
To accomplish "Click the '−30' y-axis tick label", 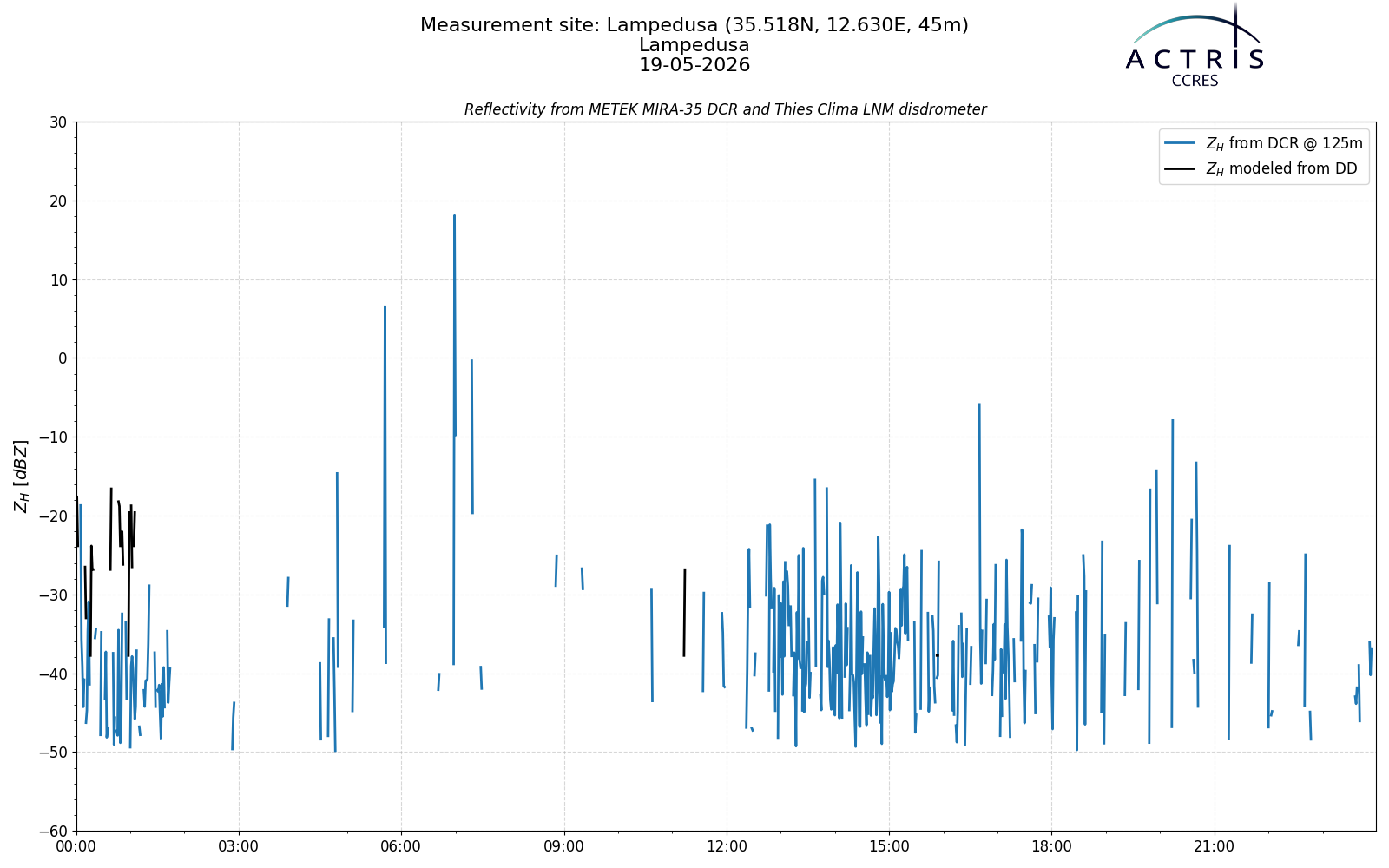I will (52, 595).
